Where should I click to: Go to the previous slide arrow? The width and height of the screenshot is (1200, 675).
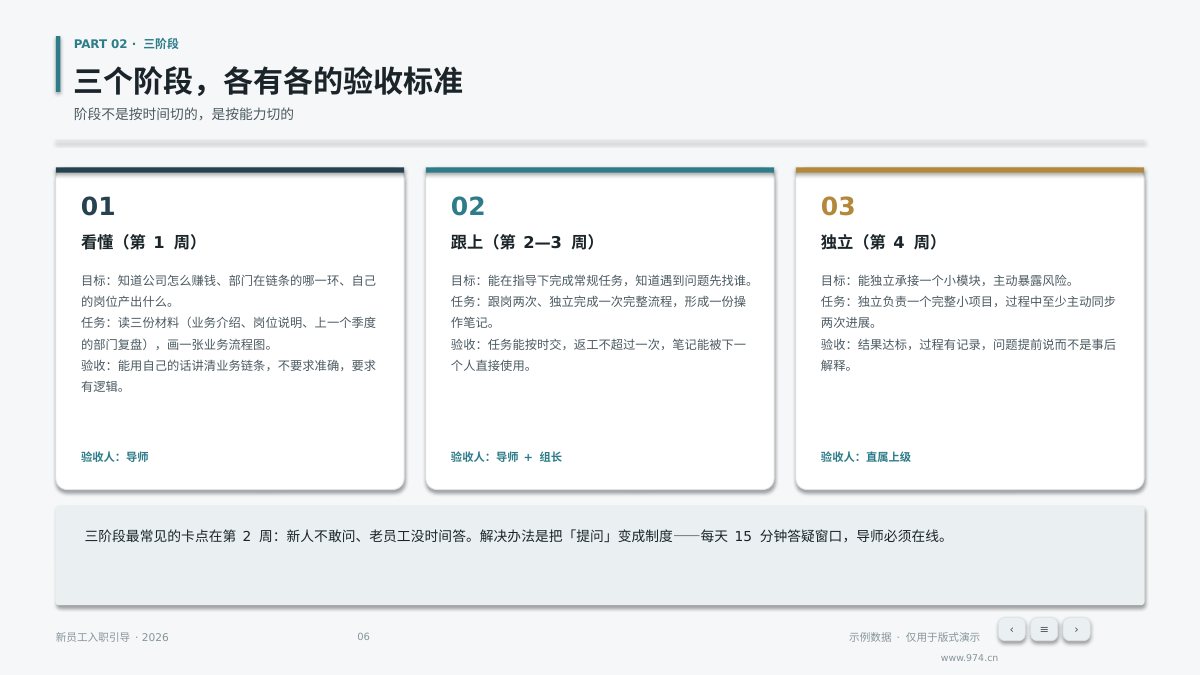1011,629
